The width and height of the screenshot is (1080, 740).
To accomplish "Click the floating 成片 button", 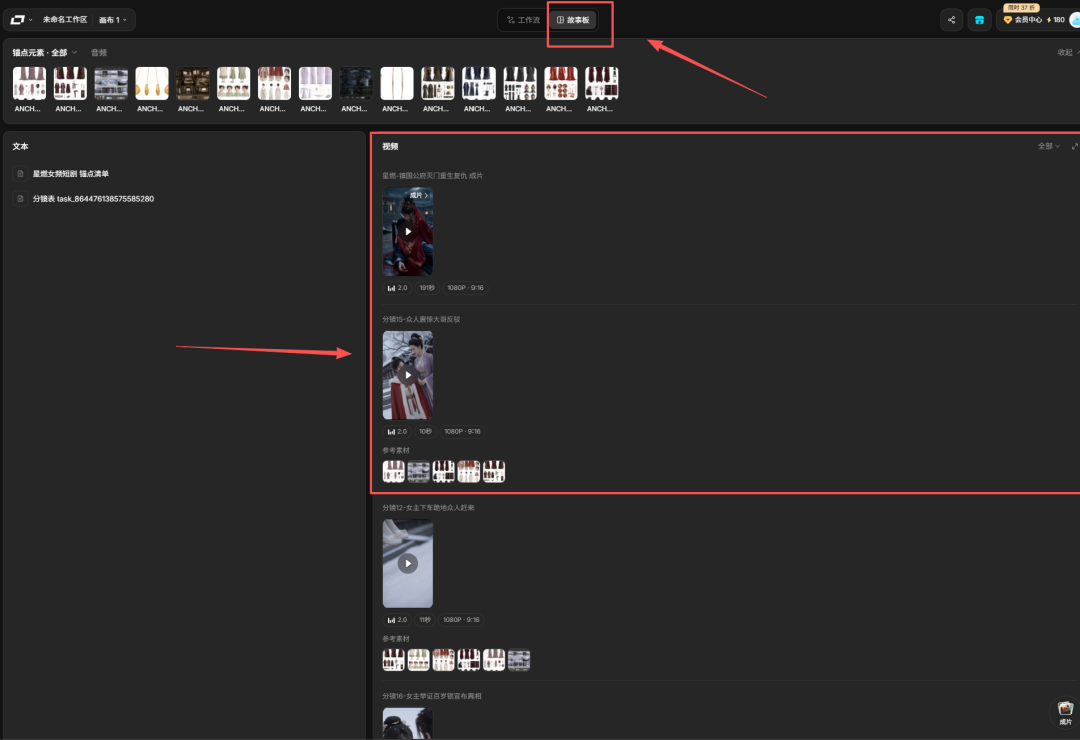I will (1065, 712).
